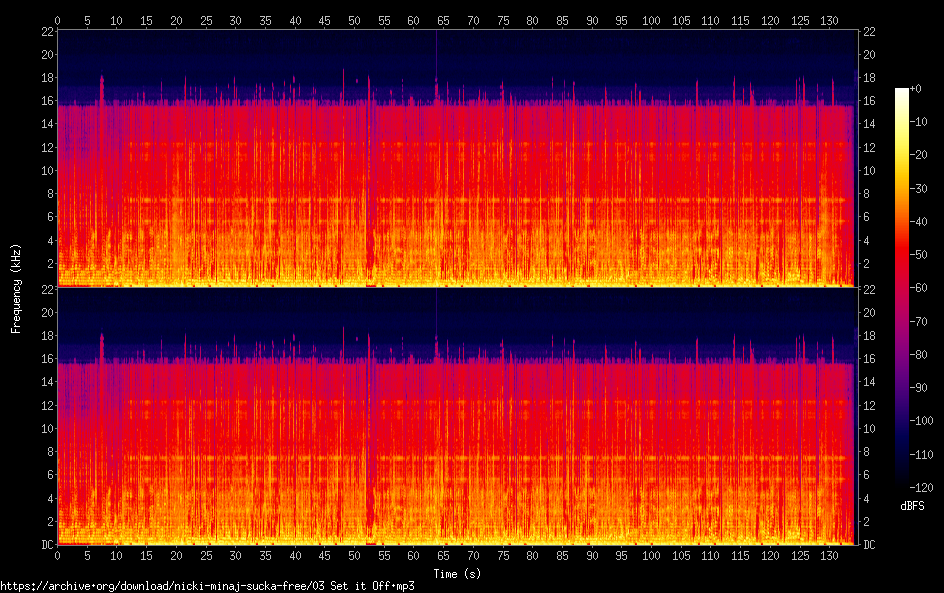Screen dimensions: 944x593
Task: Click the 65 second tick on bottom time axis
Action: 442,555
